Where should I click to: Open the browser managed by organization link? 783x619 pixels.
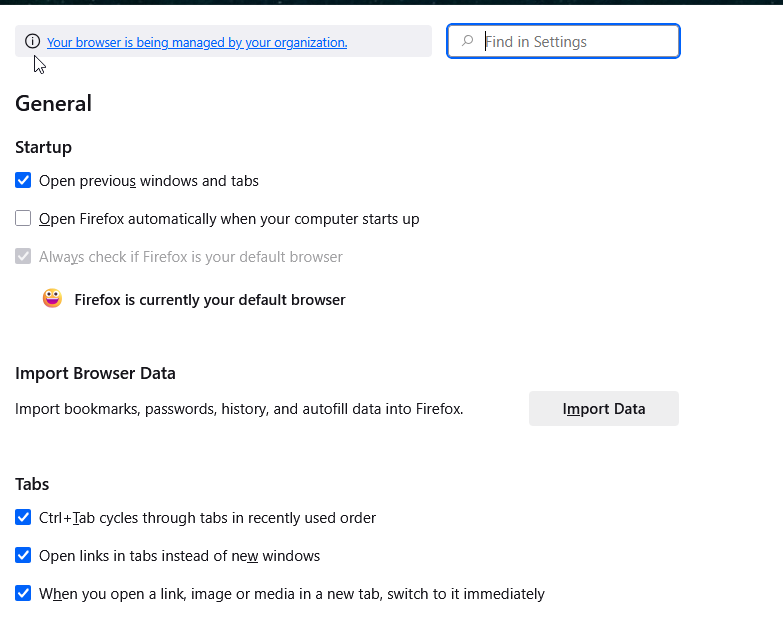tap(197, 42)
